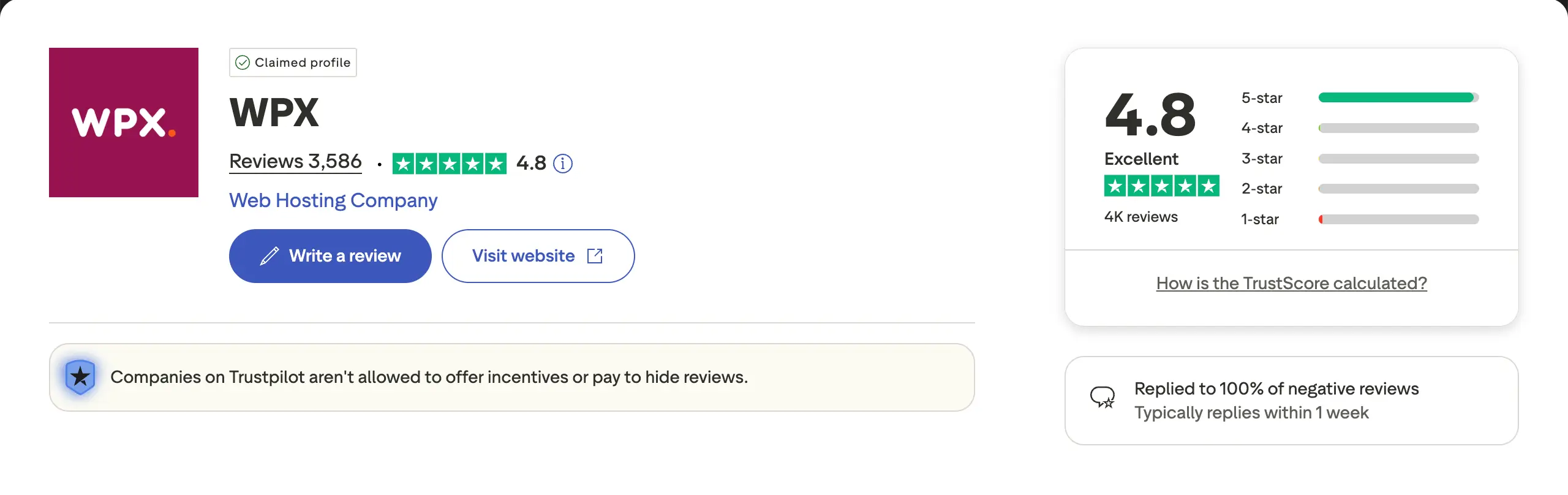This screenshot has width=1568, height=495.
Task: Click the external link icon on Visit website
Action: (x=595, y=256)
